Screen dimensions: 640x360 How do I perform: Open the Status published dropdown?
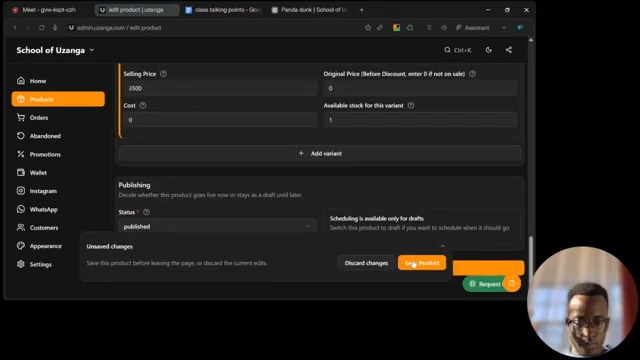pos(217,226)
